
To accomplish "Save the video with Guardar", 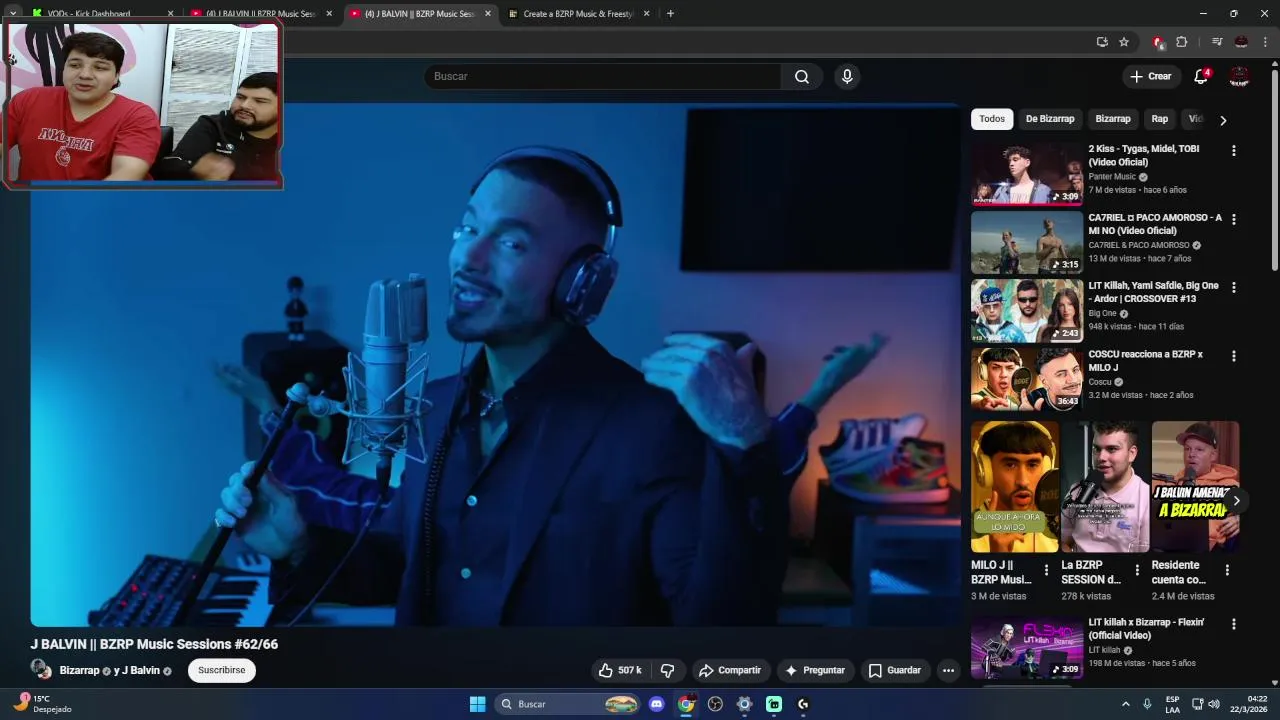I will (895, 670).
